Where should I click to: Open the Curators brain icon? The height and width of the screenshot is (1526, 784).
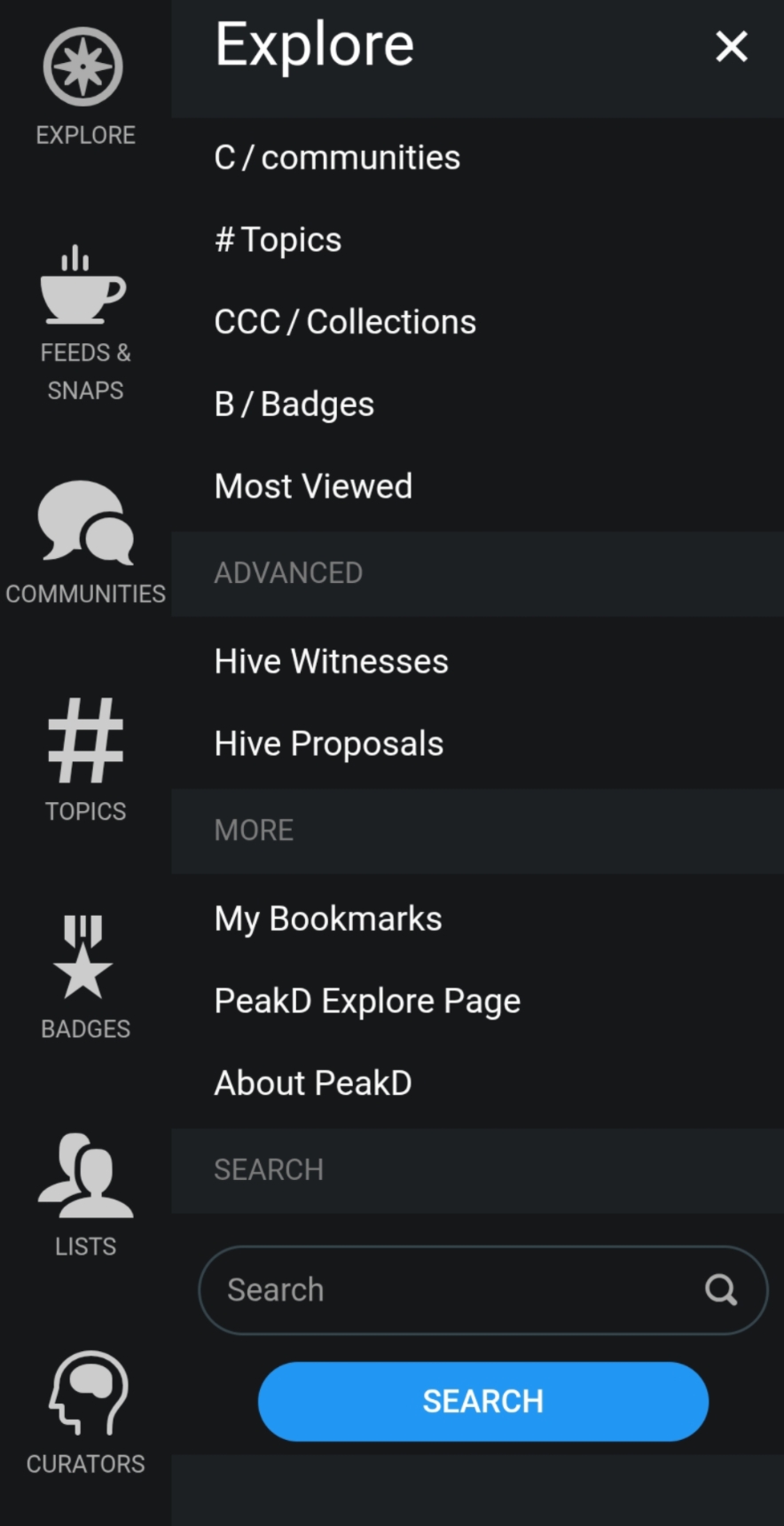[86, 1393]
